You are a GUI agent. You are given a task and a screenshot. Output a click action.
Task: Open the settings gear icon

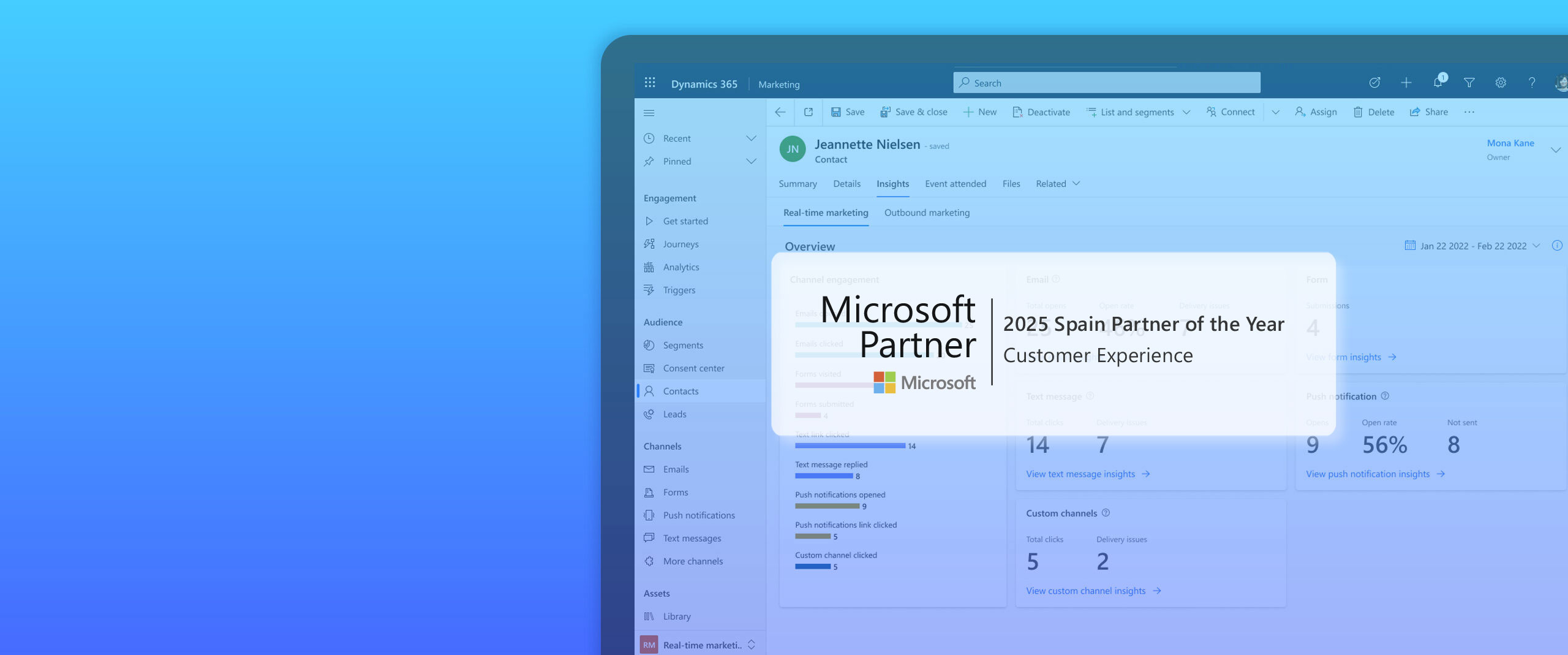[1501, 83]
